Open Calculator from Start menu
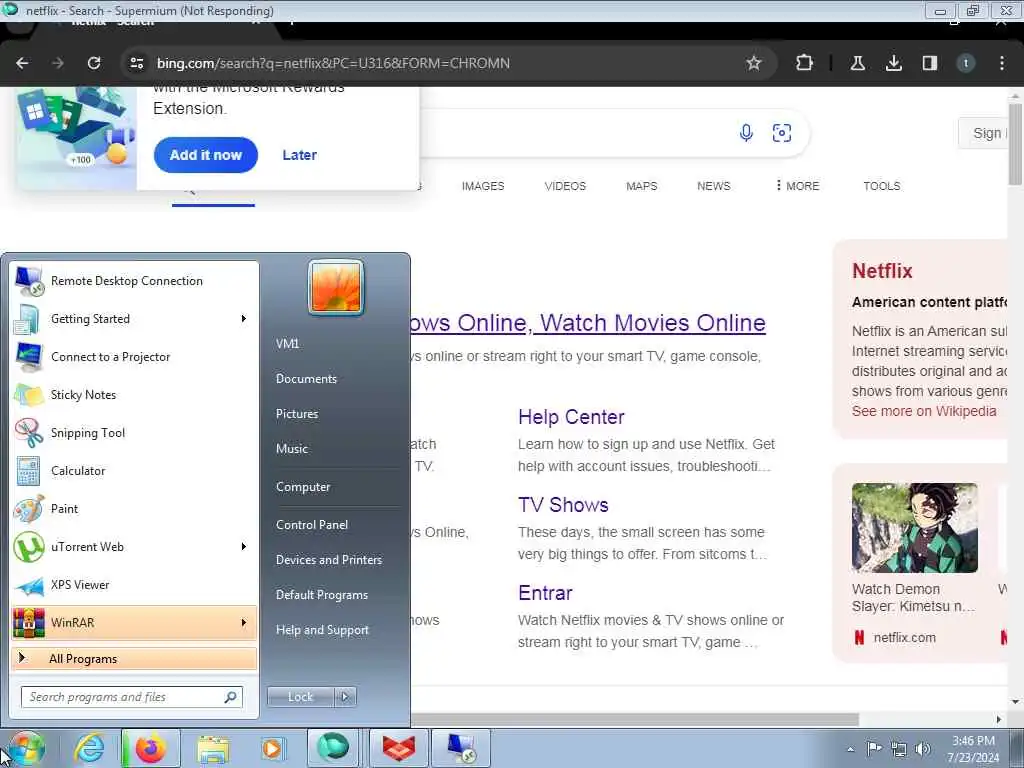The height and width of the screenshot is (768, 1024). click(134, 471)
